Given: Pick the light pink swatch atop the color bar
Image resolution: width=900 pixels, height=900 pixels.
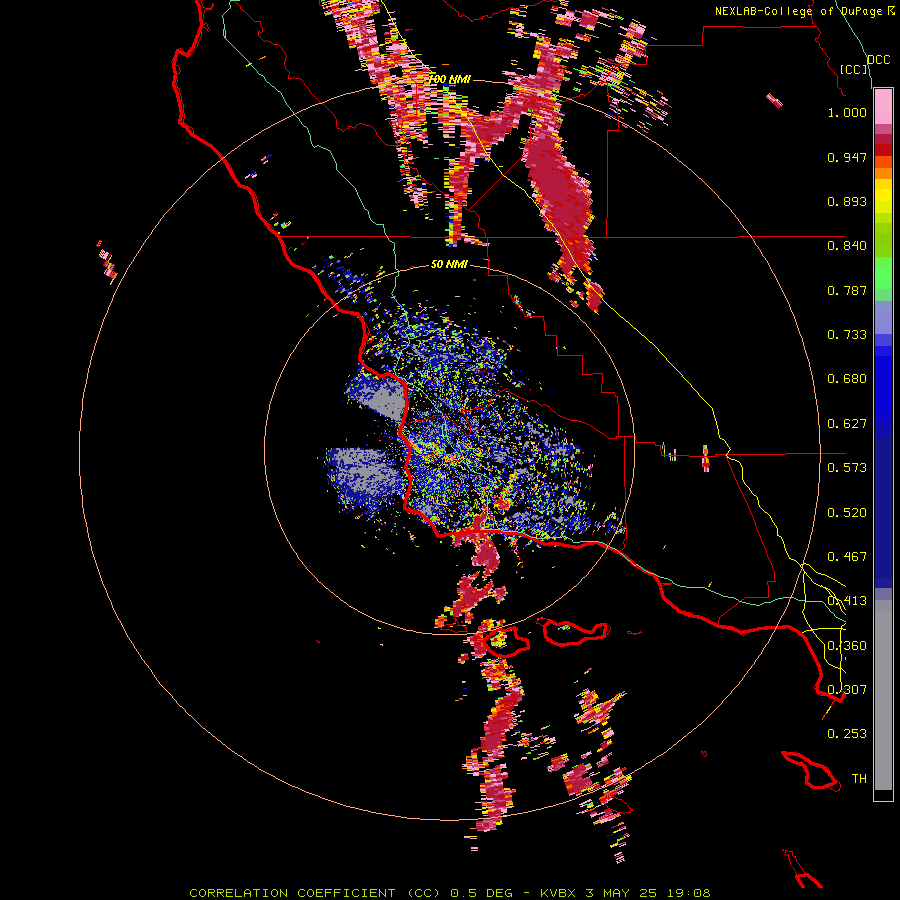Looking at the screenshot, I should [883, 107].
